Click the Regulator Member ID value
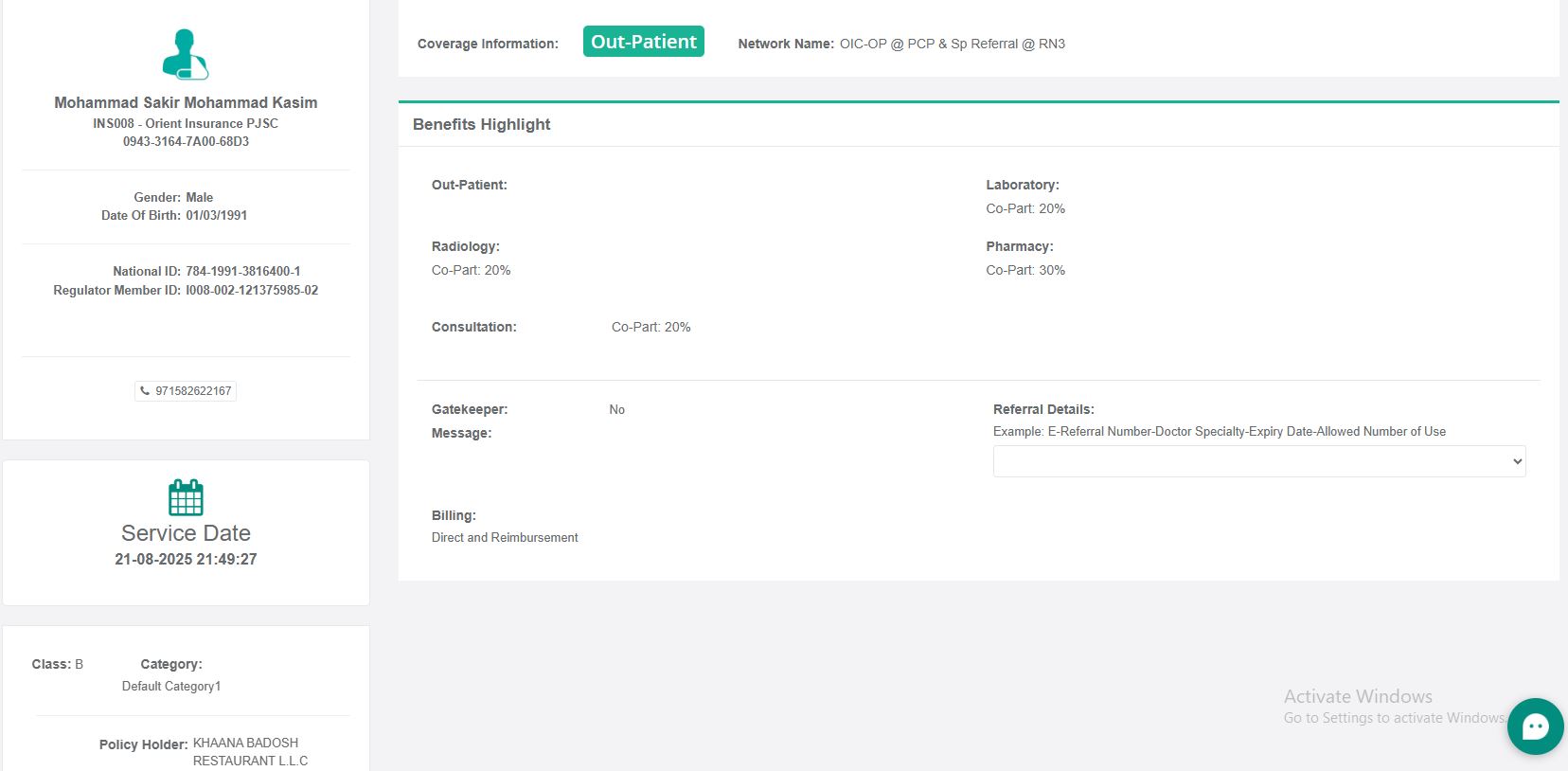The height and width of the screenshot is (771, 1568). tap(252, 290)
